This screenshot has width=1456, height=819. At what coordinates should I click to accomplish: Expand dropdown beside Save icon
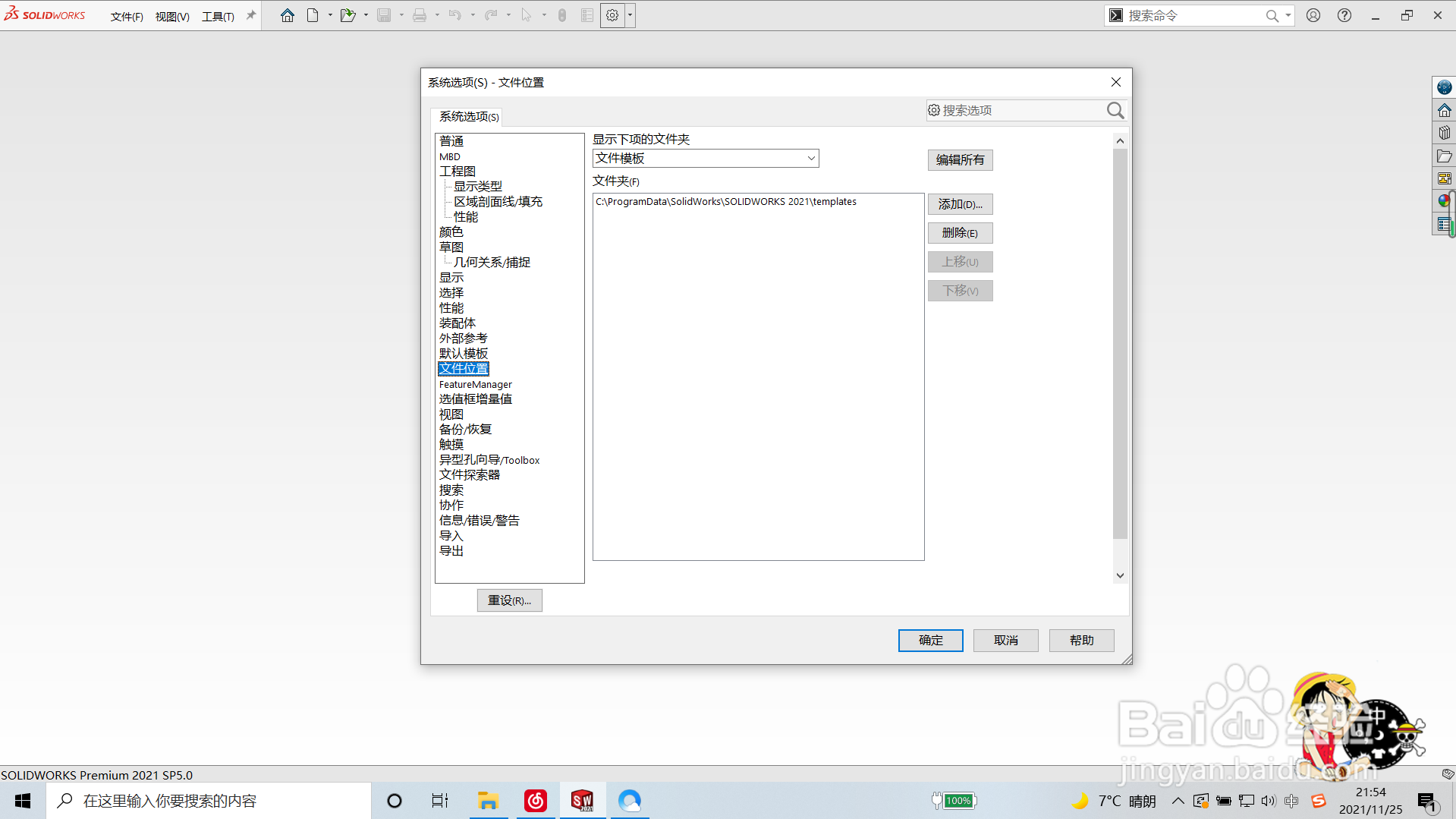tap(401, 15)
